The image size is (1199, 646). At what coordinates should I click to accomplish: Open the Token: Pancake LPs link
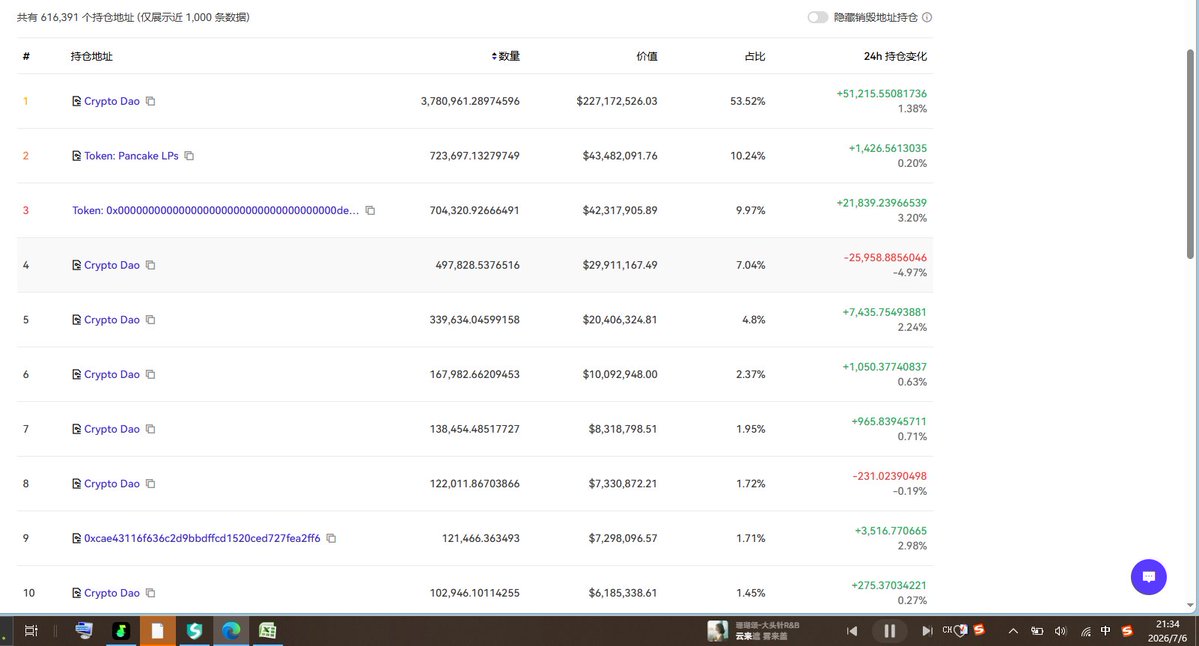tap(131, 155)
